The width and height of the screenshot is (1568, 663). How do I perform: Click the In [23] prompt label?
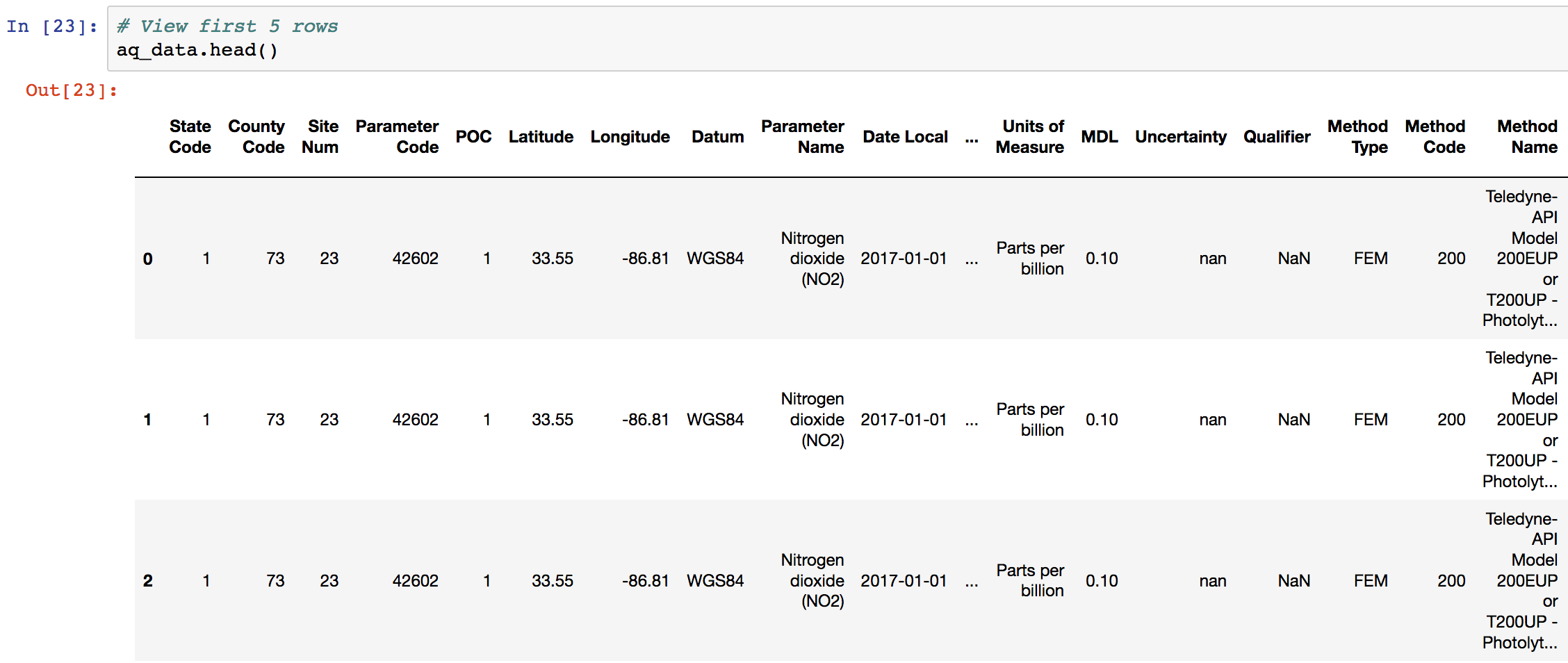[52, 26]
